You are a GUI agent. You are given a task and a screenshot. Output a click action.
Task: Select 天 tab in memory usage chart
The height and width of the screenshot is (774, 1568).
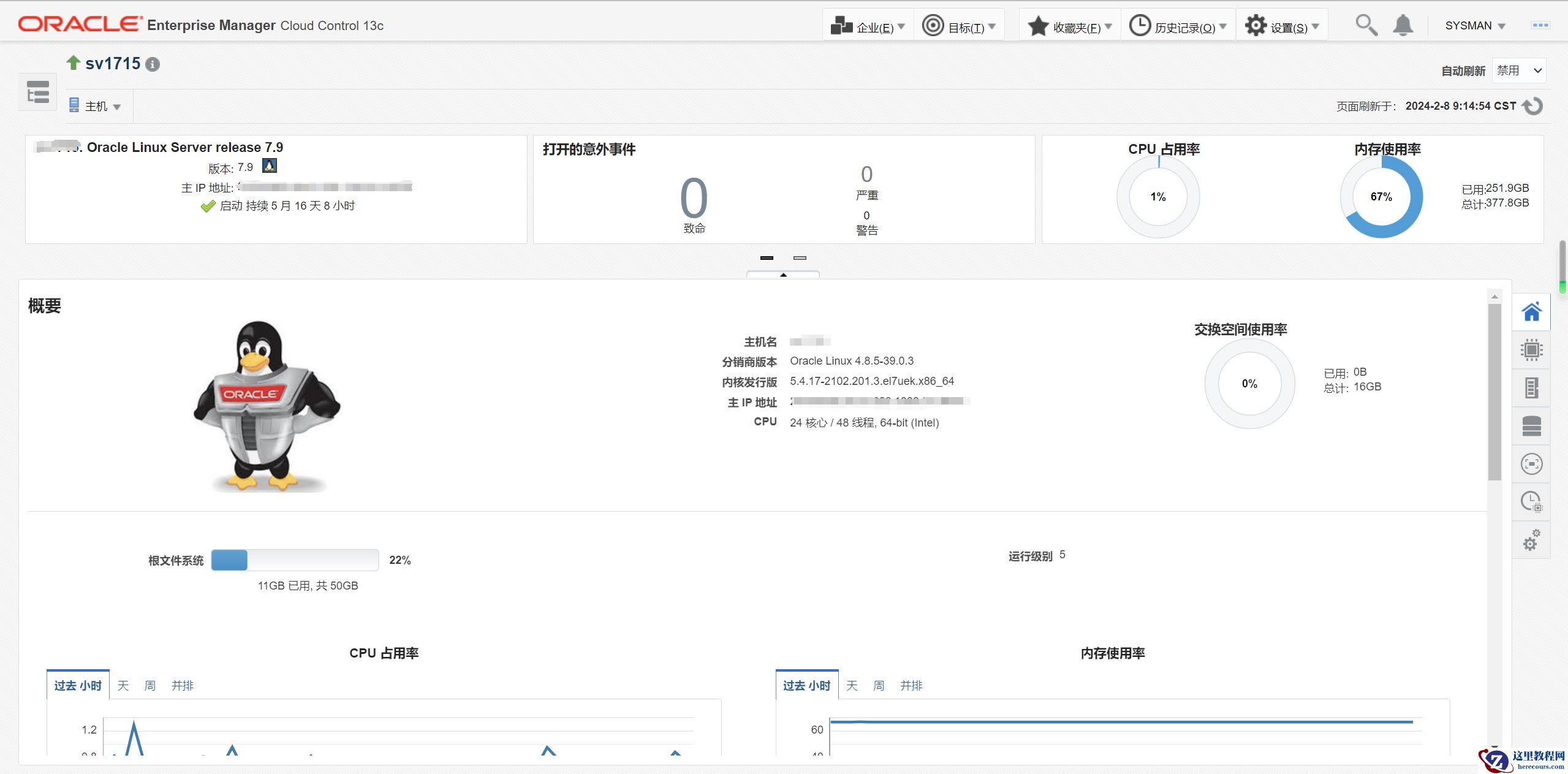point(852,686)
